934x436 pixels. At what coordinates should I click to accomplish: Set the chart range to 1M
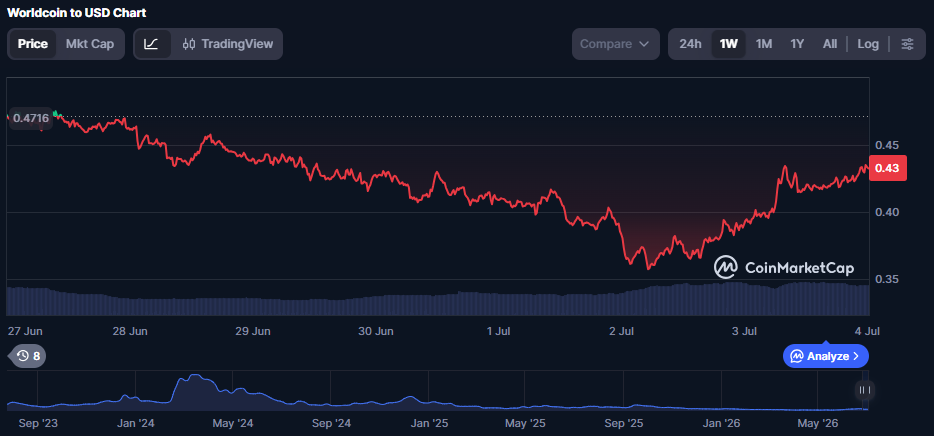pos(764,44)
